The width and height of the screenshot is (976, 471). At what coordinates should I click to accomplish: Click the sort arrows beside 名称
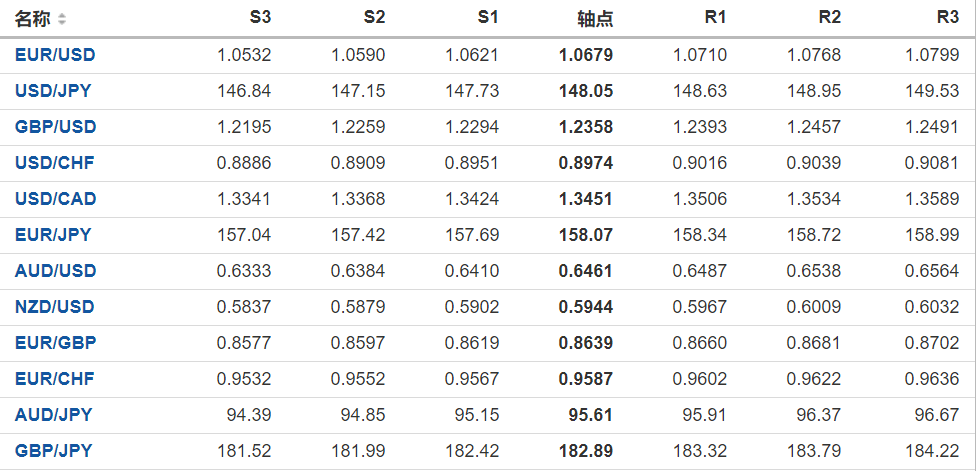[62, 19]
